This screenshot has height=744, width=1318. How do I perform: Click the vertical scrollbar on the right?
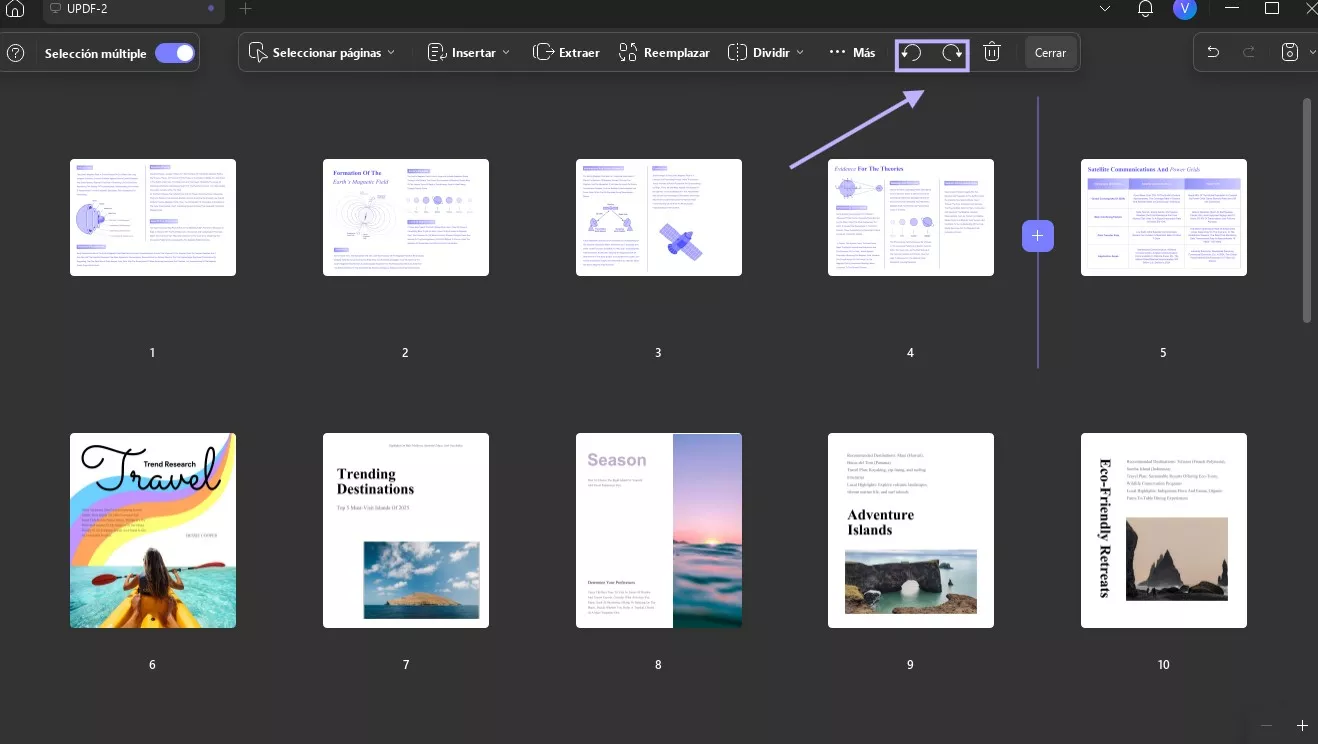tap(1306, 210)
